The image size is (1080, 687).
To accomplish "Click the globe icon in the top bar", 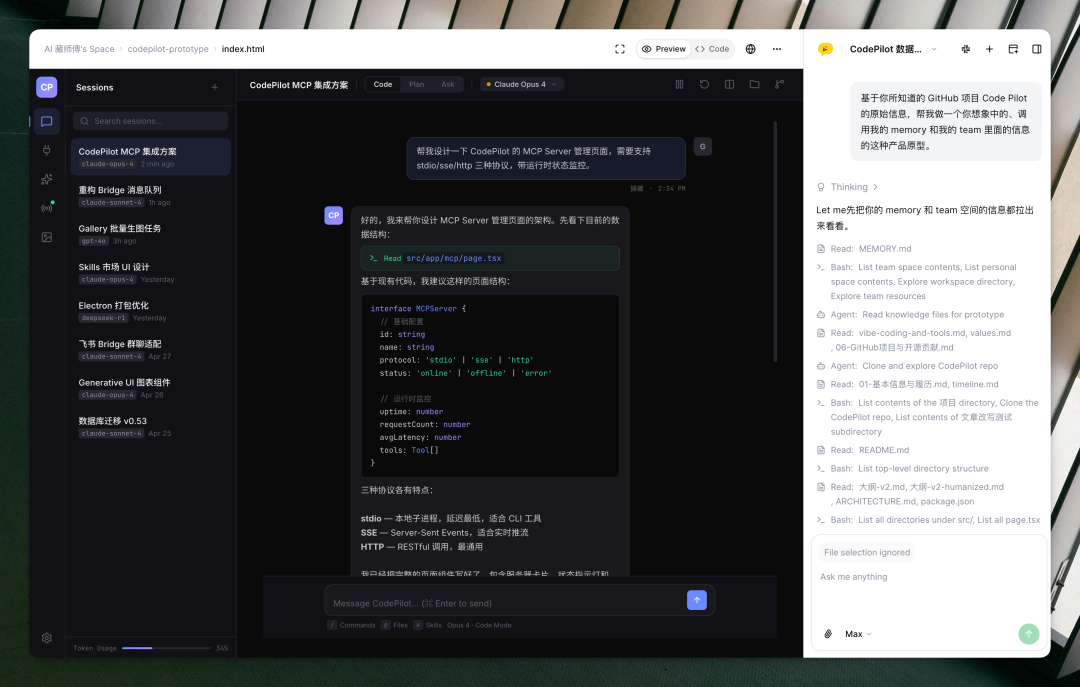I will coord(750,48).
